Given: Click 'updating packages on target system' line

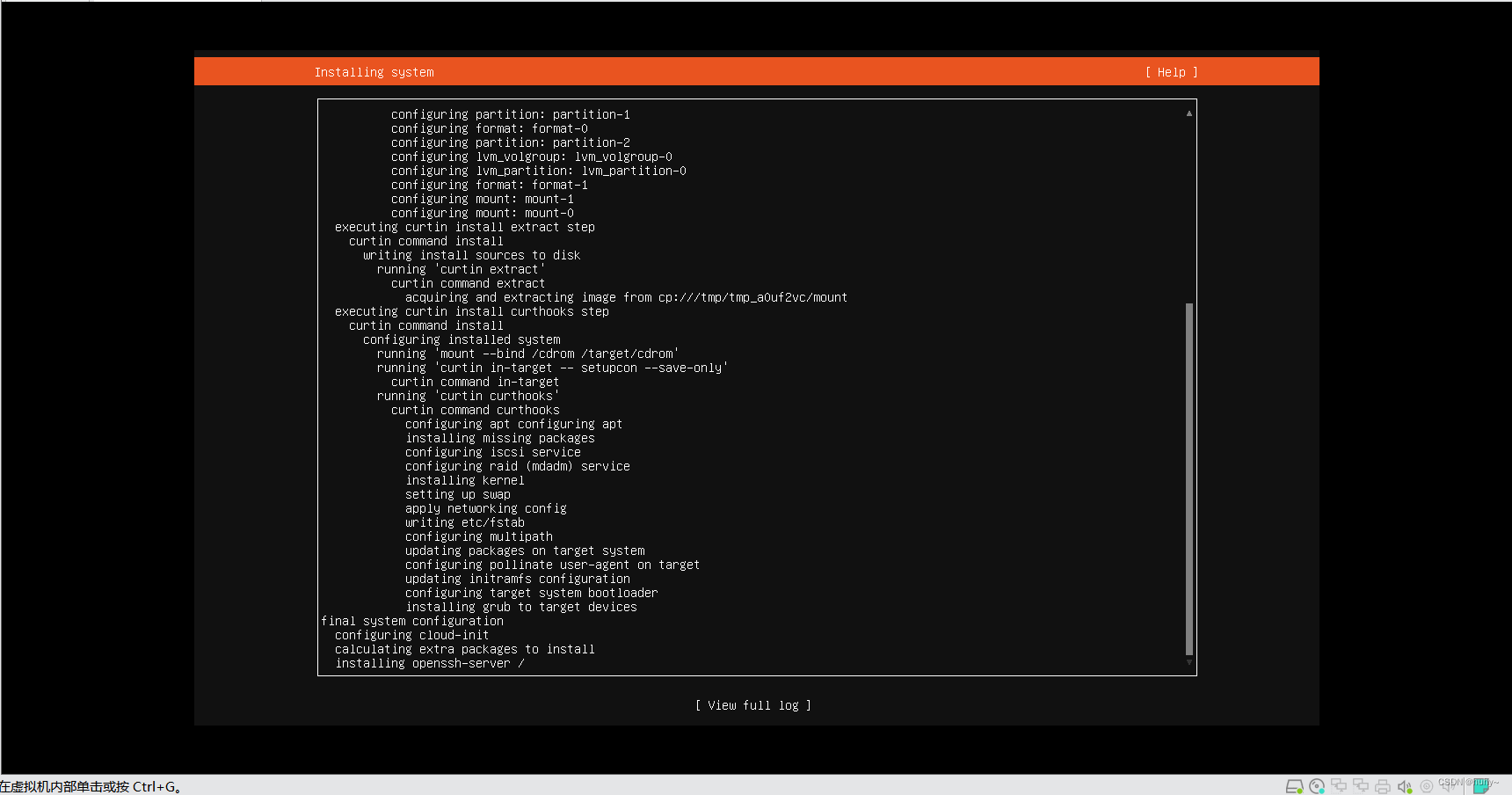Looking at the screenshot, I should pos(524,551).
